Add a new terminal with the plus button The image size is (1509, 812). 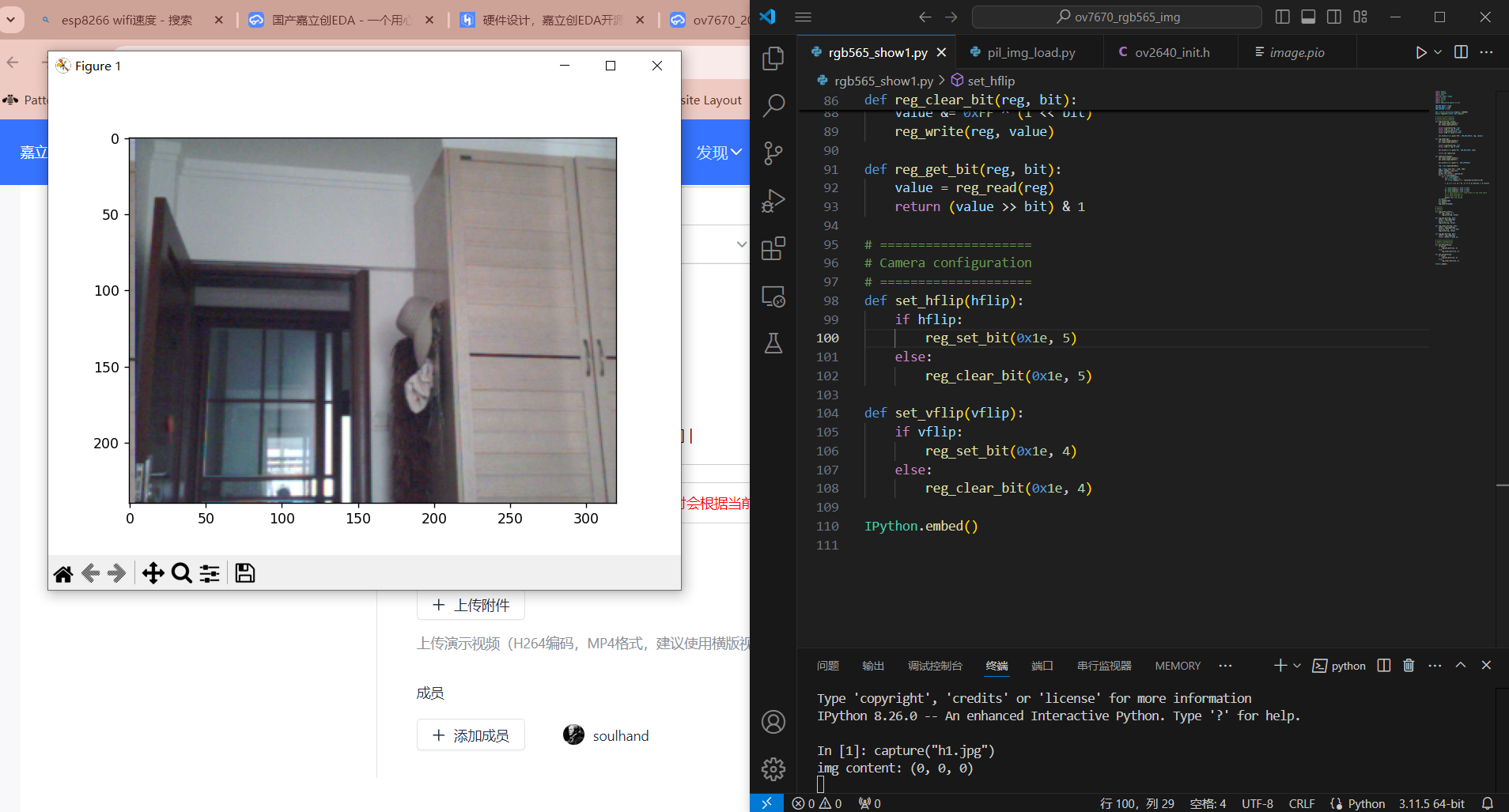(x=1280, y=666)
